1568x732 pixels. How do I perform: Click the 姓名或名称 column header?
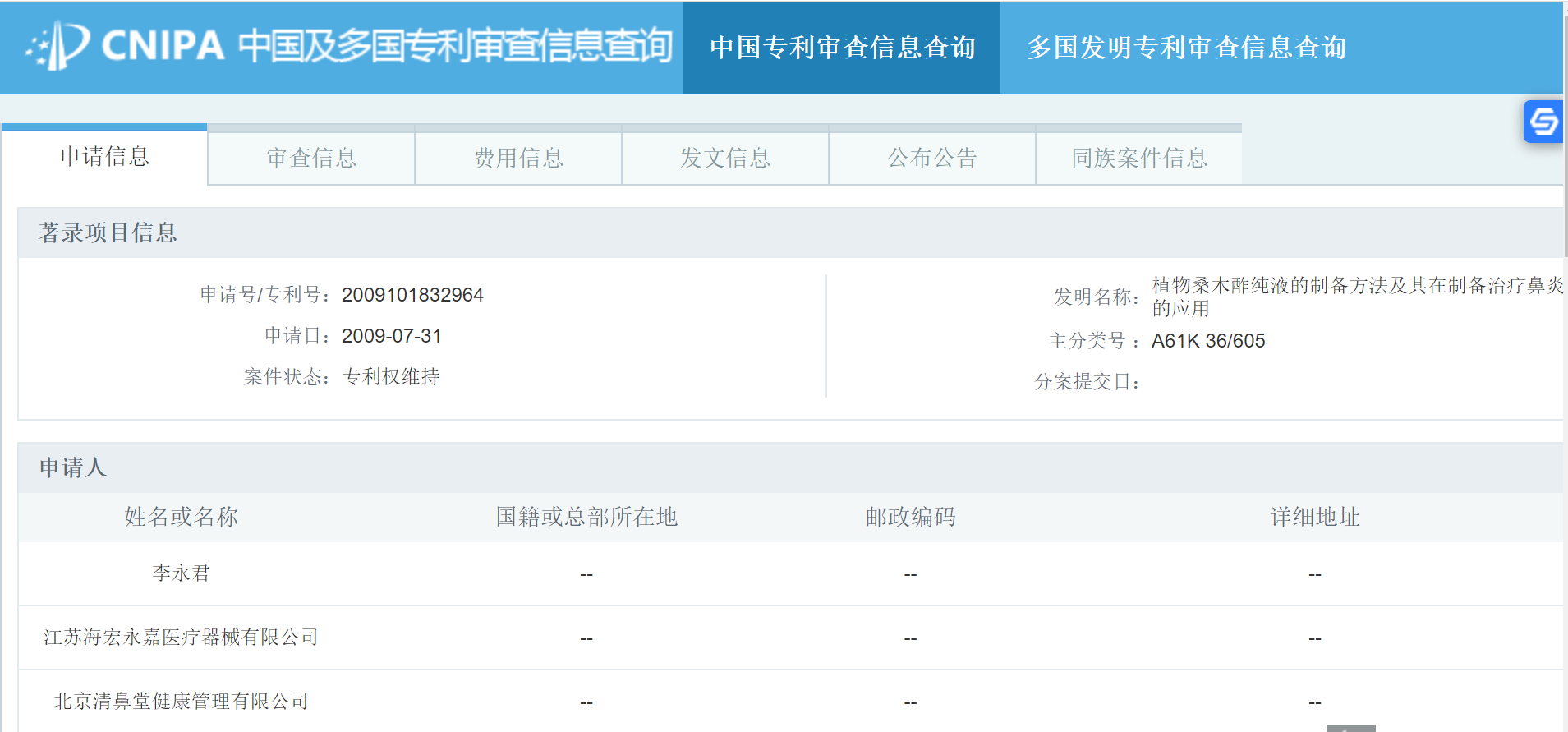click(181, 517)
